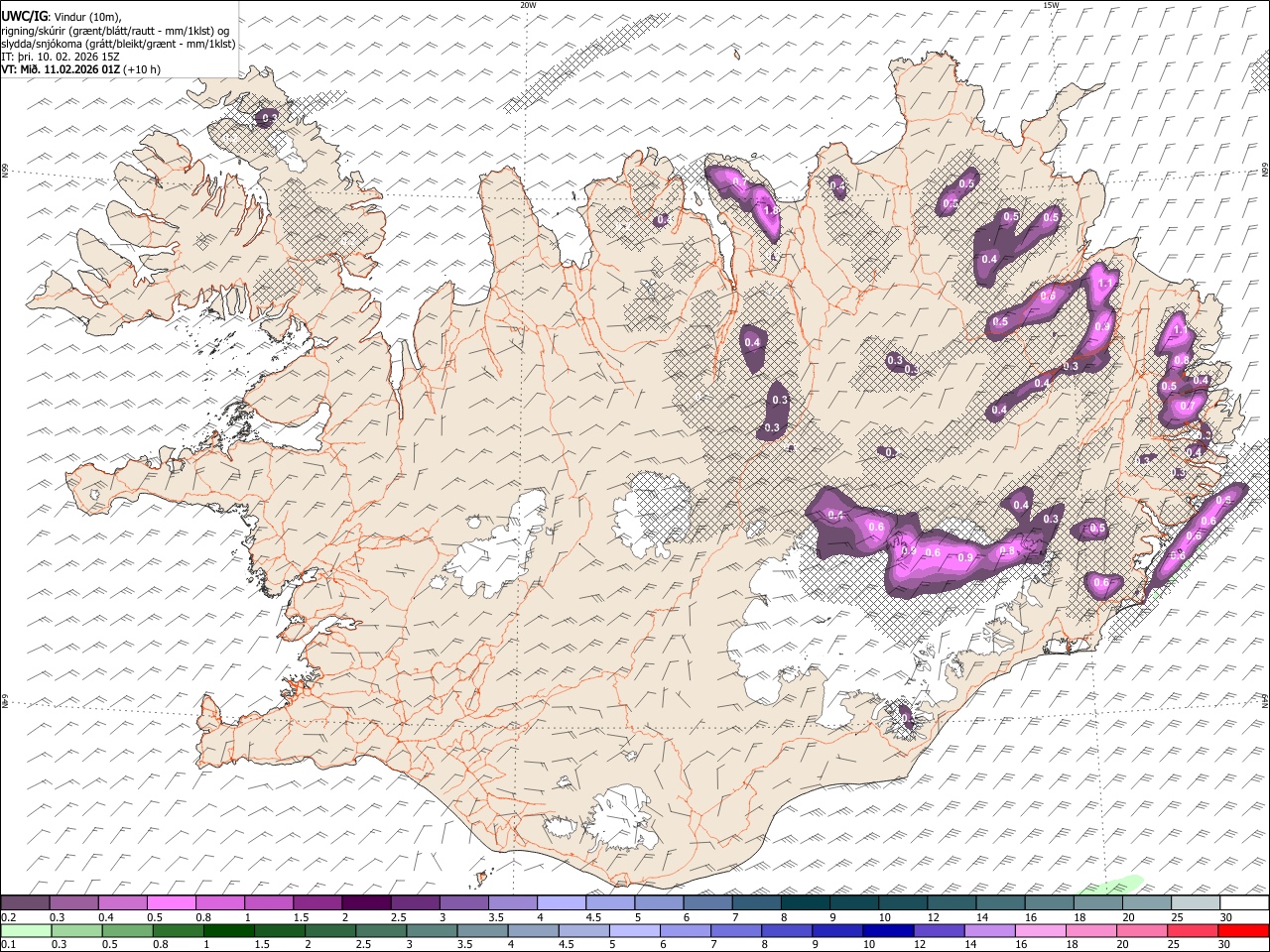Image resolution: width=1270 pixels, height=952 pixels.
Task: Click the 'IT: þri. 10. 02. 2026 15Z' line
Action: [62, 57]
